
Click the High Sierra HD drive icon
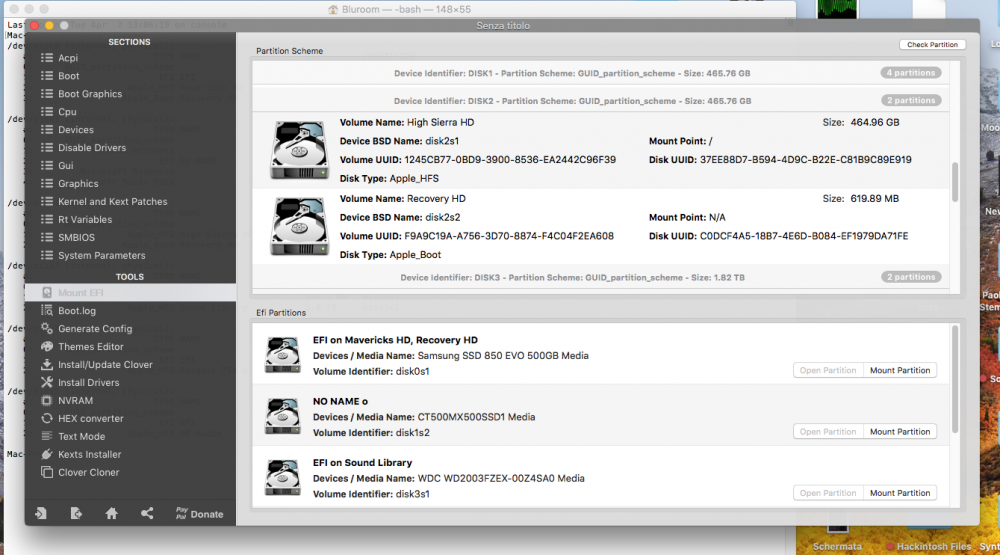(x=299, y=150)
